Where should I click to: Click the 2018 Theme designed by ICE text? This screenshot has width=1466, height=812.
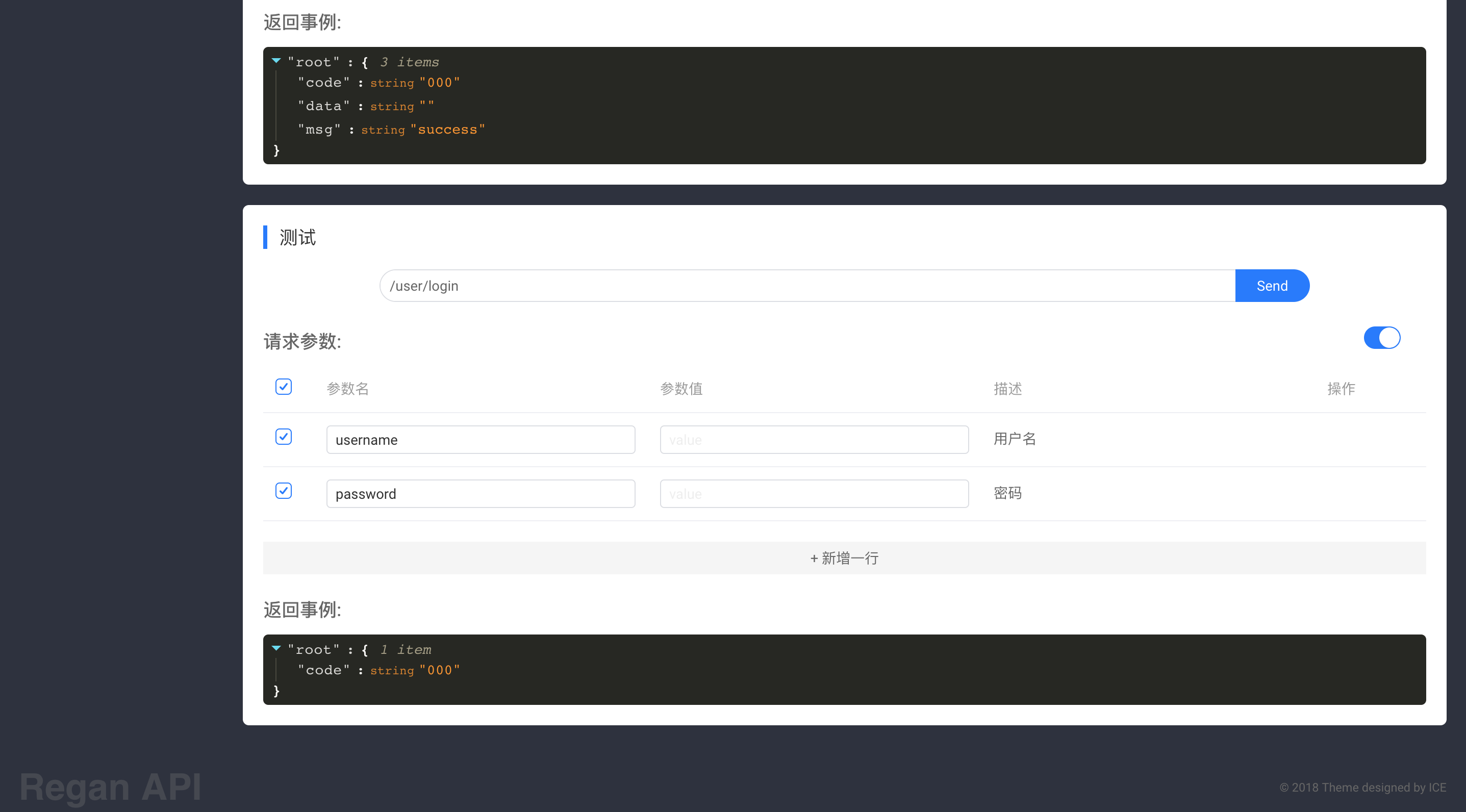[x=1363, y=788]
